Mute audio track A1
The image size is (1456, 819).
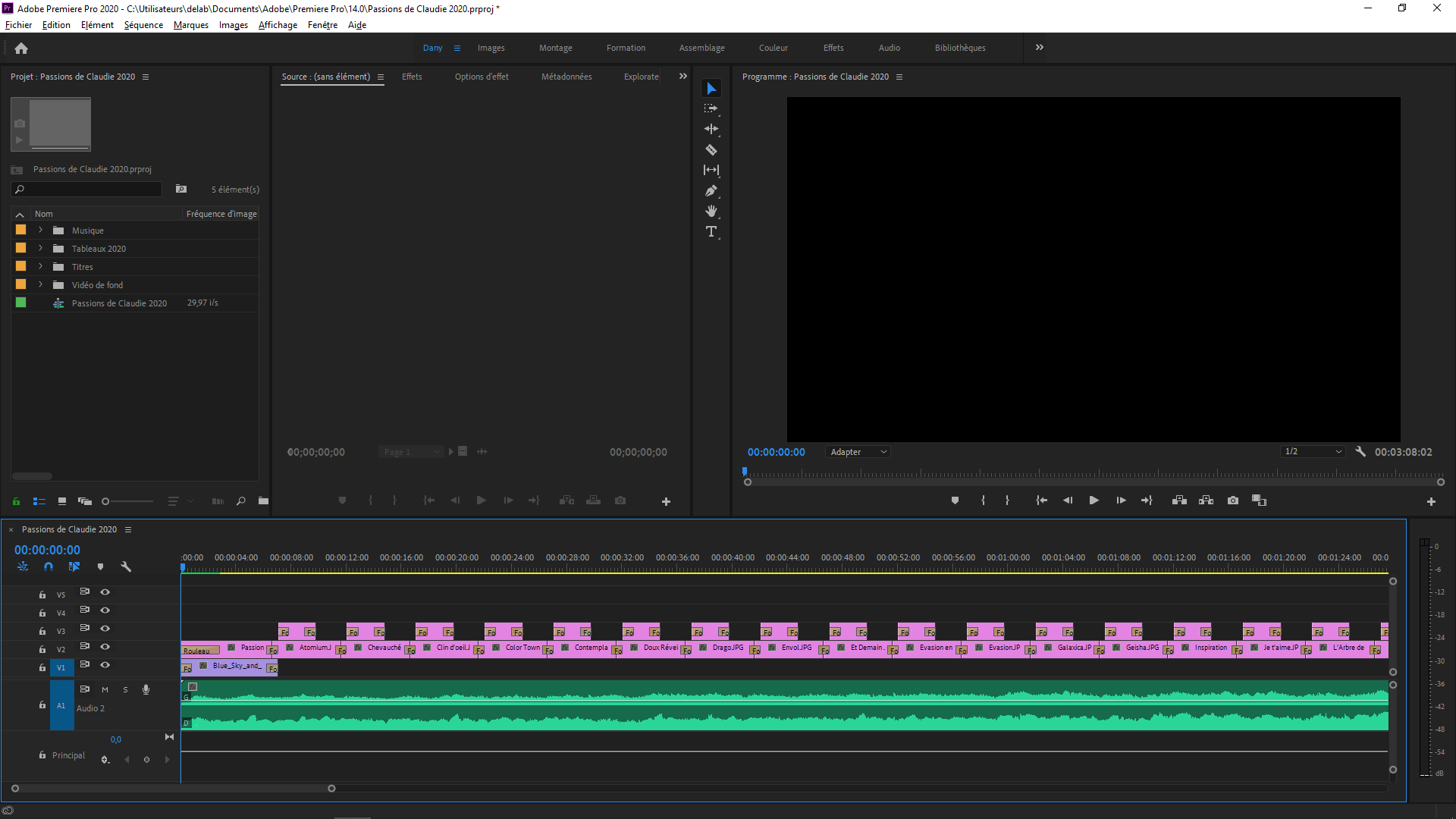coord(105,690)
